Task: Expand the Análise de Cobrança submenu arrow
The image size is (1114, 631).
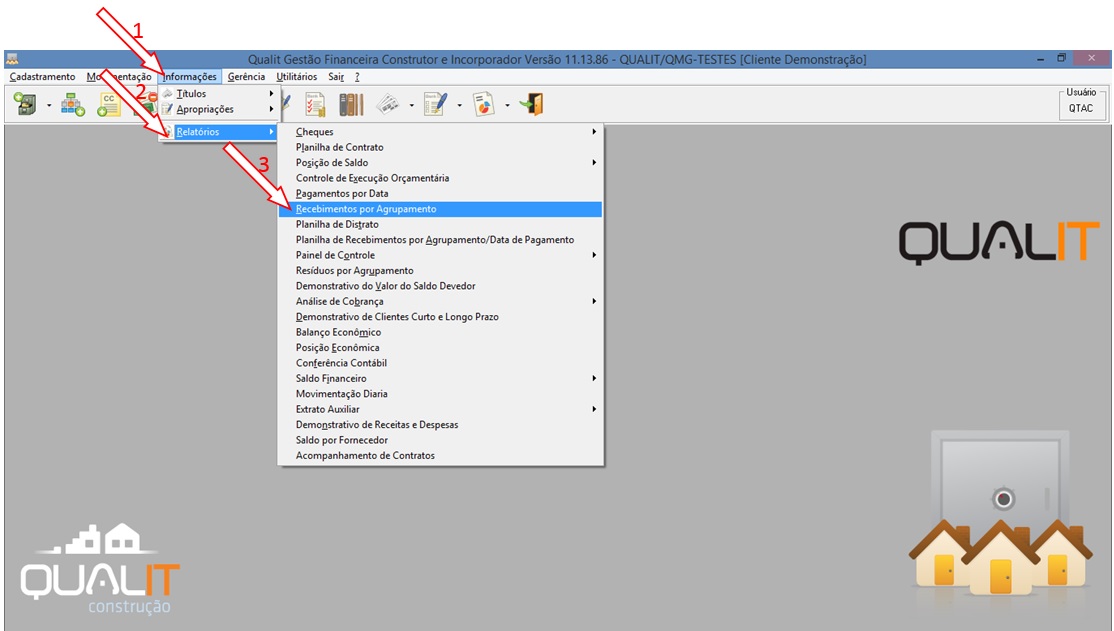Action: pos(594,301)
